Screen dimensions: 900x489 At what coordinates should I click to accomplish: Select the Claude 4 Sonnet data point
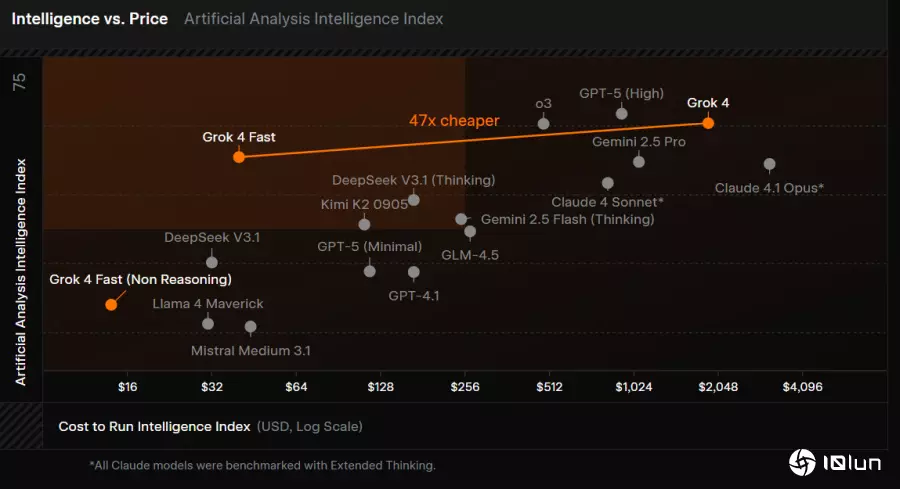click(x=607, y=183)
